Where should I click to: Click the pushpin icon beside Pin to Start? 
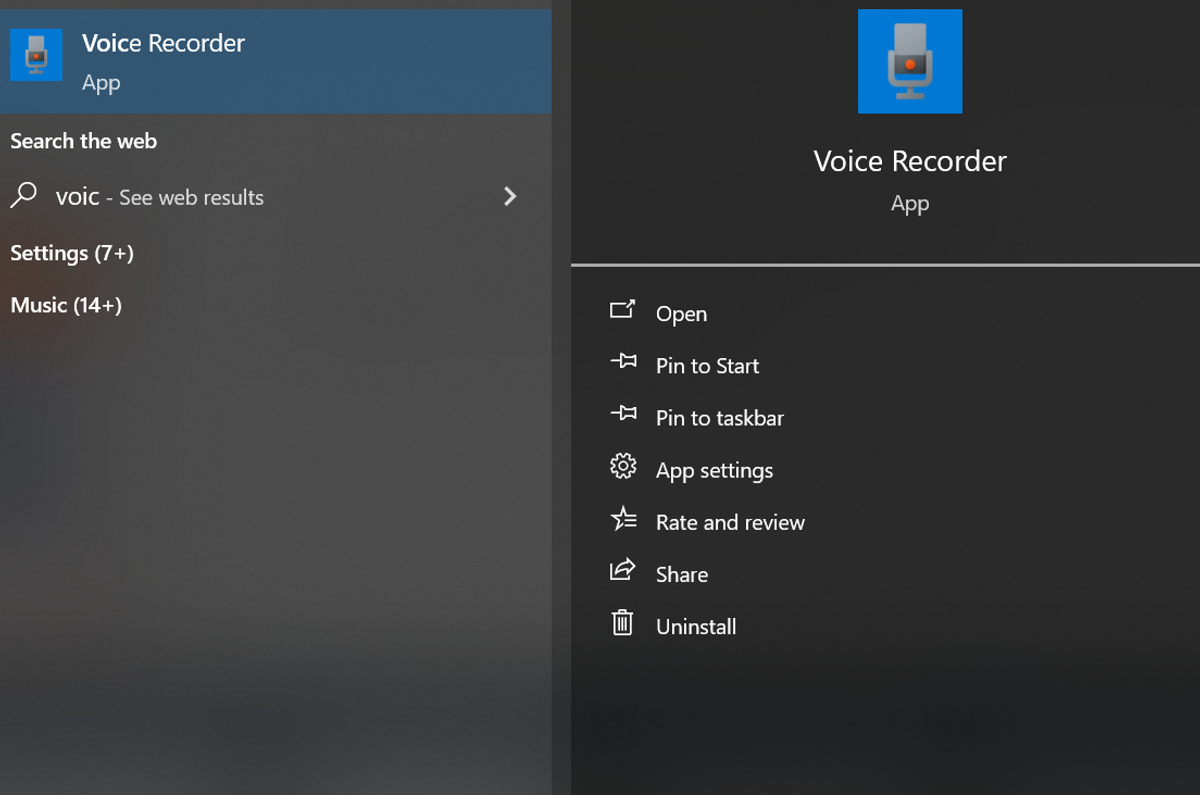pos(623,361)
